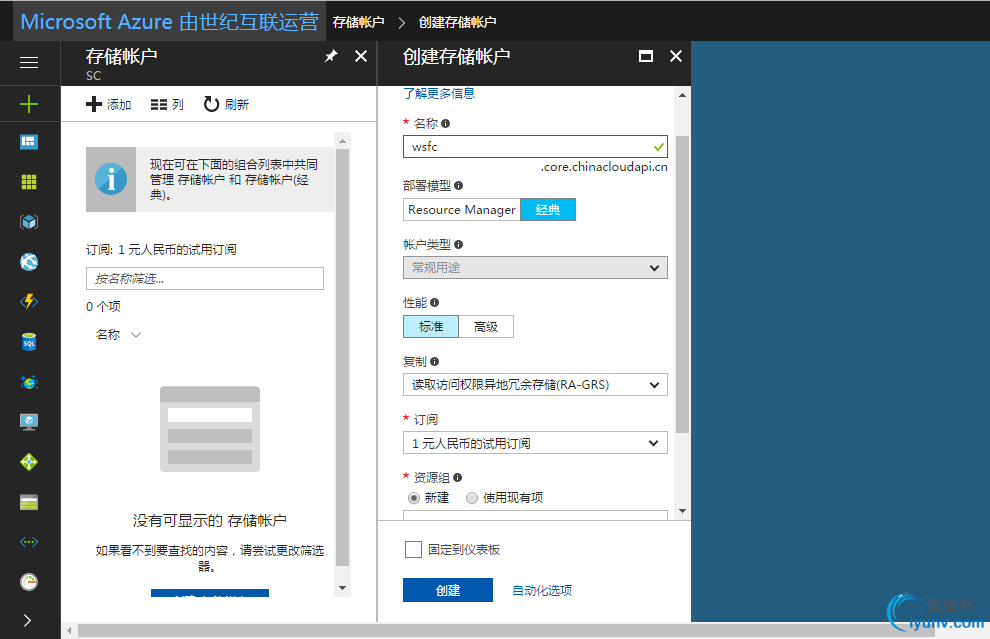Click the 名称 input containing wsfc
990x639 pixels.
tap(535, 146)
